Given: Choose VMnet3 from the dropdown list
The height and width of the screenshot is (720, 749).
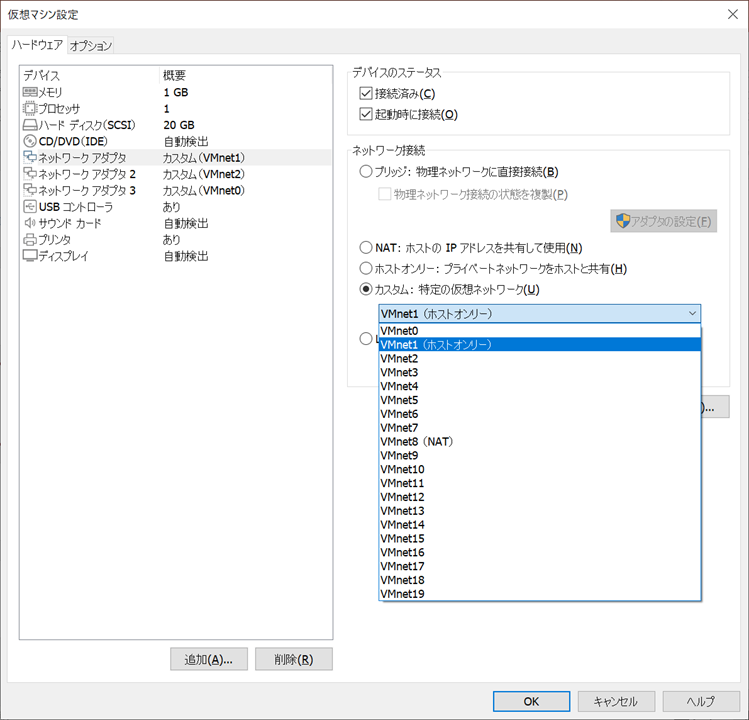Looking at the screenshot, I should (x=540, y=372).
